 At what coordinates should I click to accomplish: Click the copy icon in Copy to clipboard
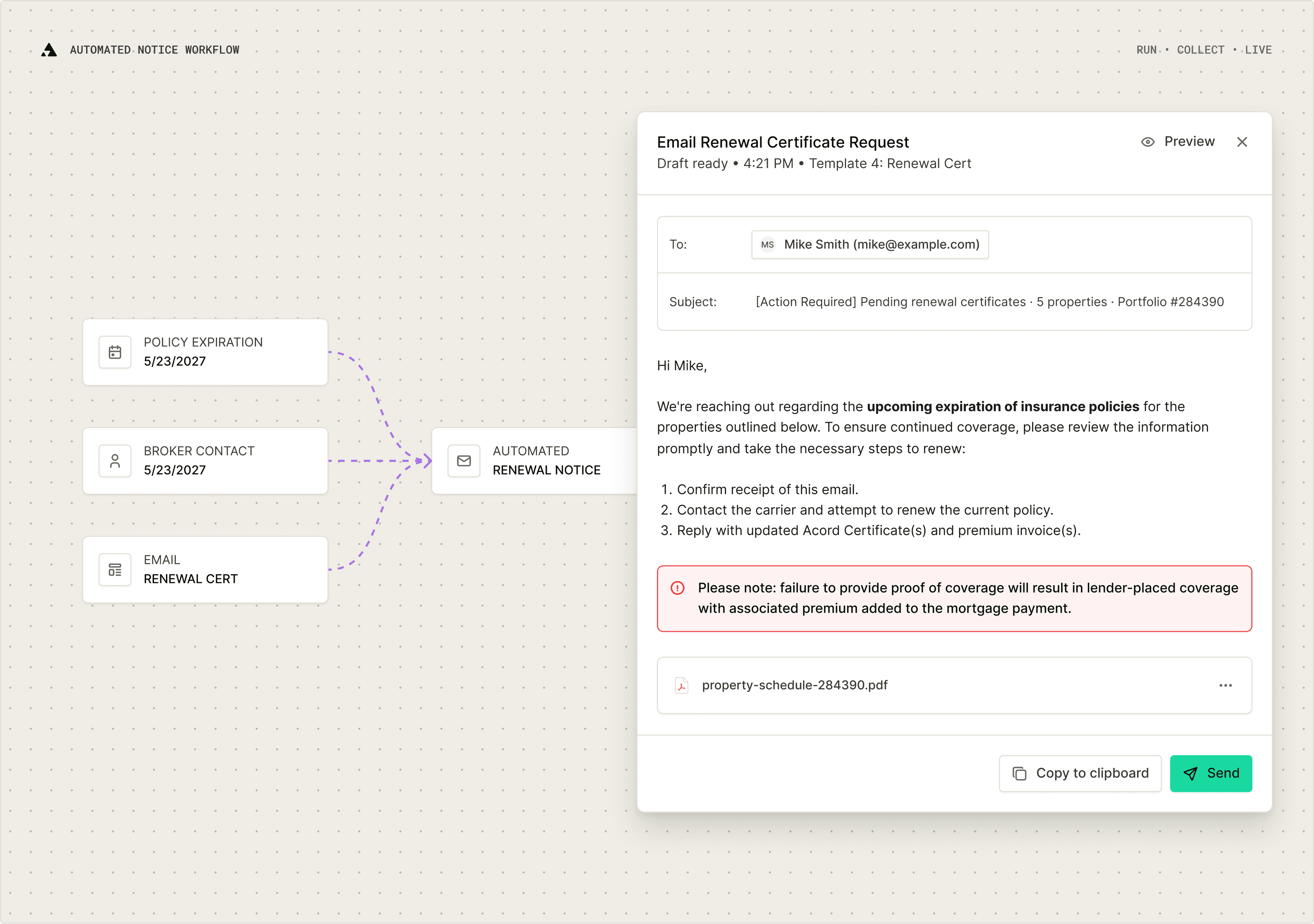(1019, 773)
